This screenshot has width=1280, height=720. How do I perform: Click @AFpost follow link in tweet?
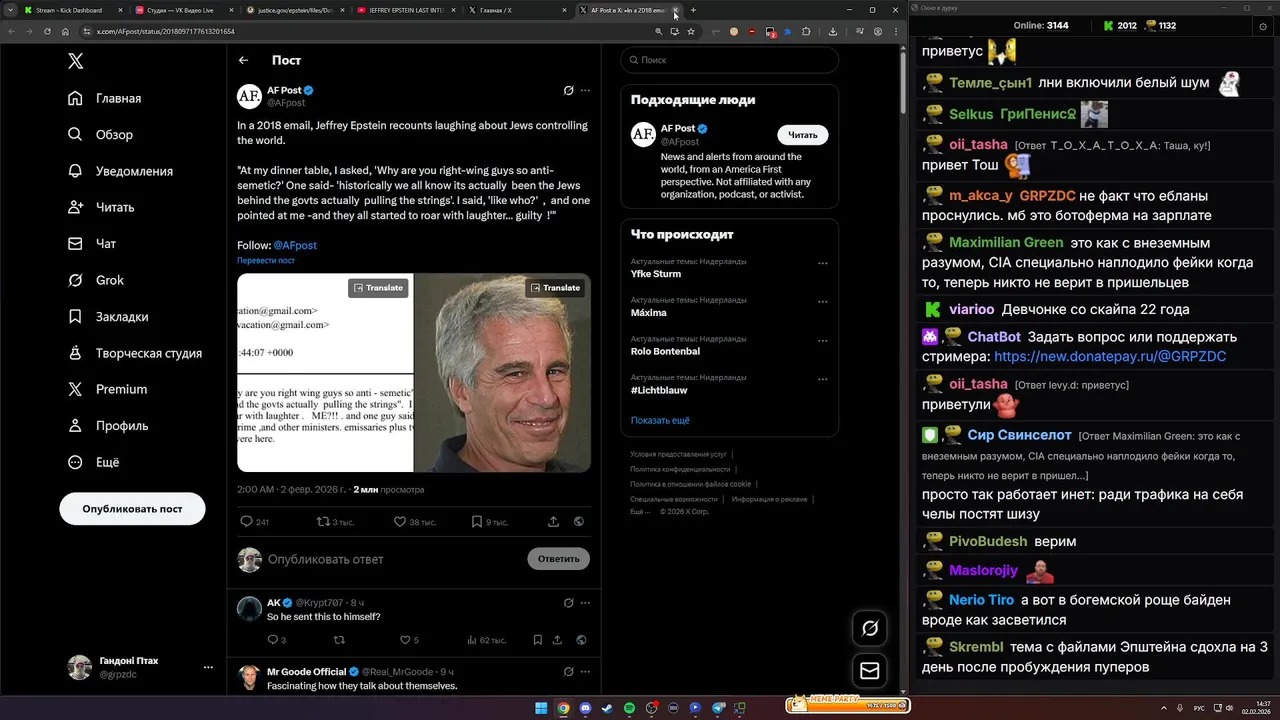click(295, 245)
